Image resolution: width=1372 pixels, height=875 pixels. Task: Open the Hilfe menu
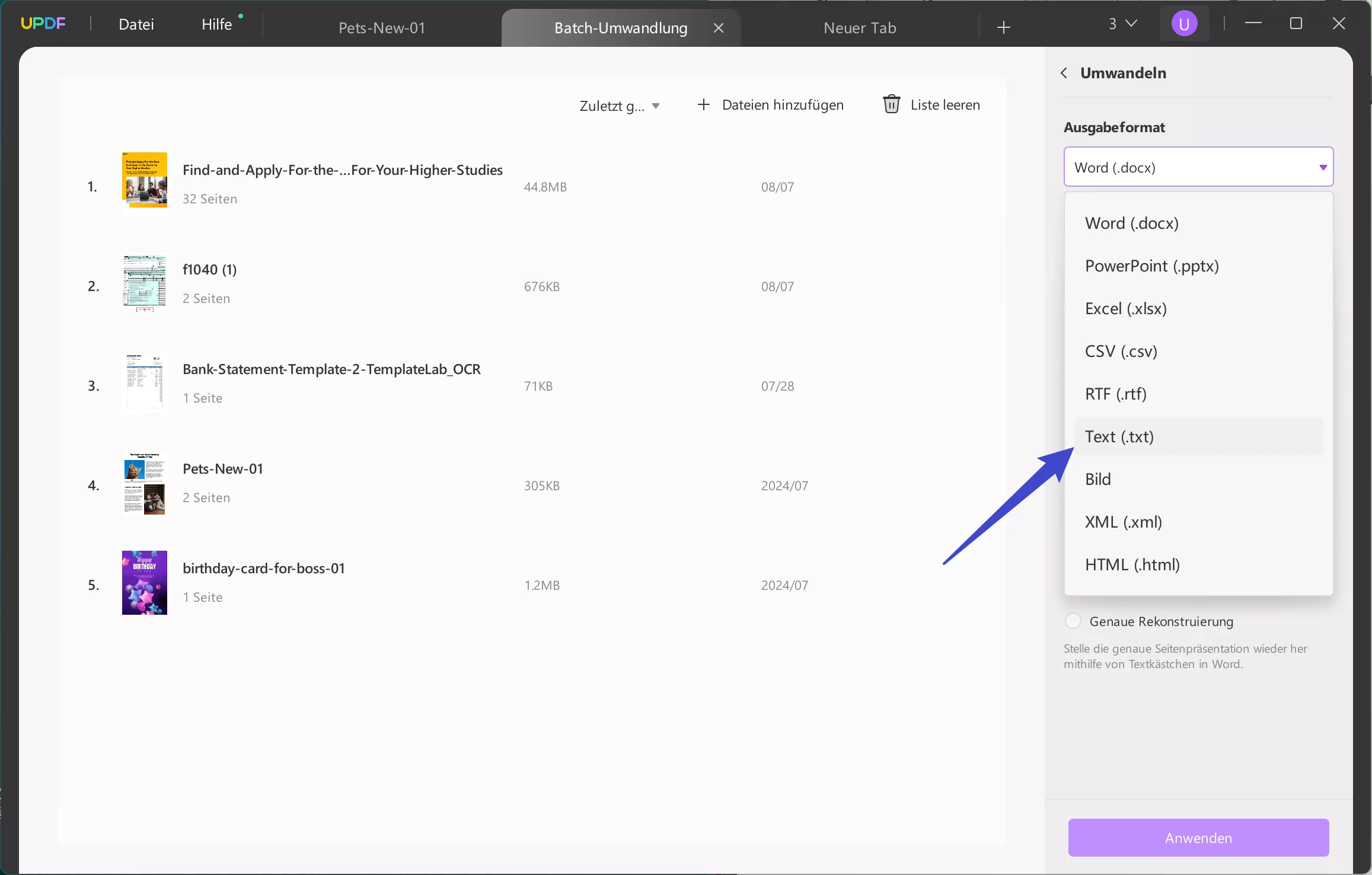tap(216, 24)
